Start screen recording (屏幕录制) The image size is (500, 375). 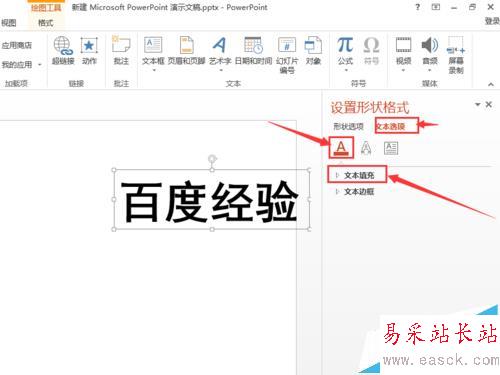pos(456,55)
